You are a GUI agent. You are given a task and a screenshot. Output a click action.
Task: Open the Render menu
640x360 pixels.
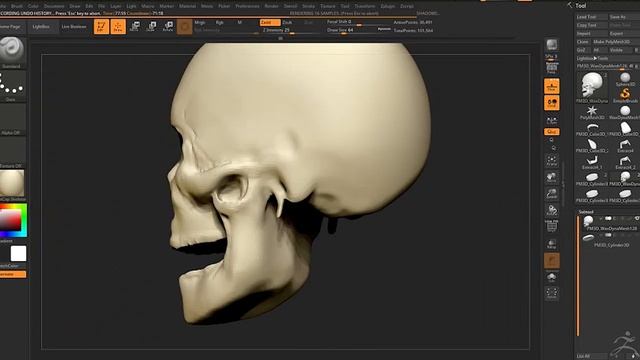click(x=271, y=6)
